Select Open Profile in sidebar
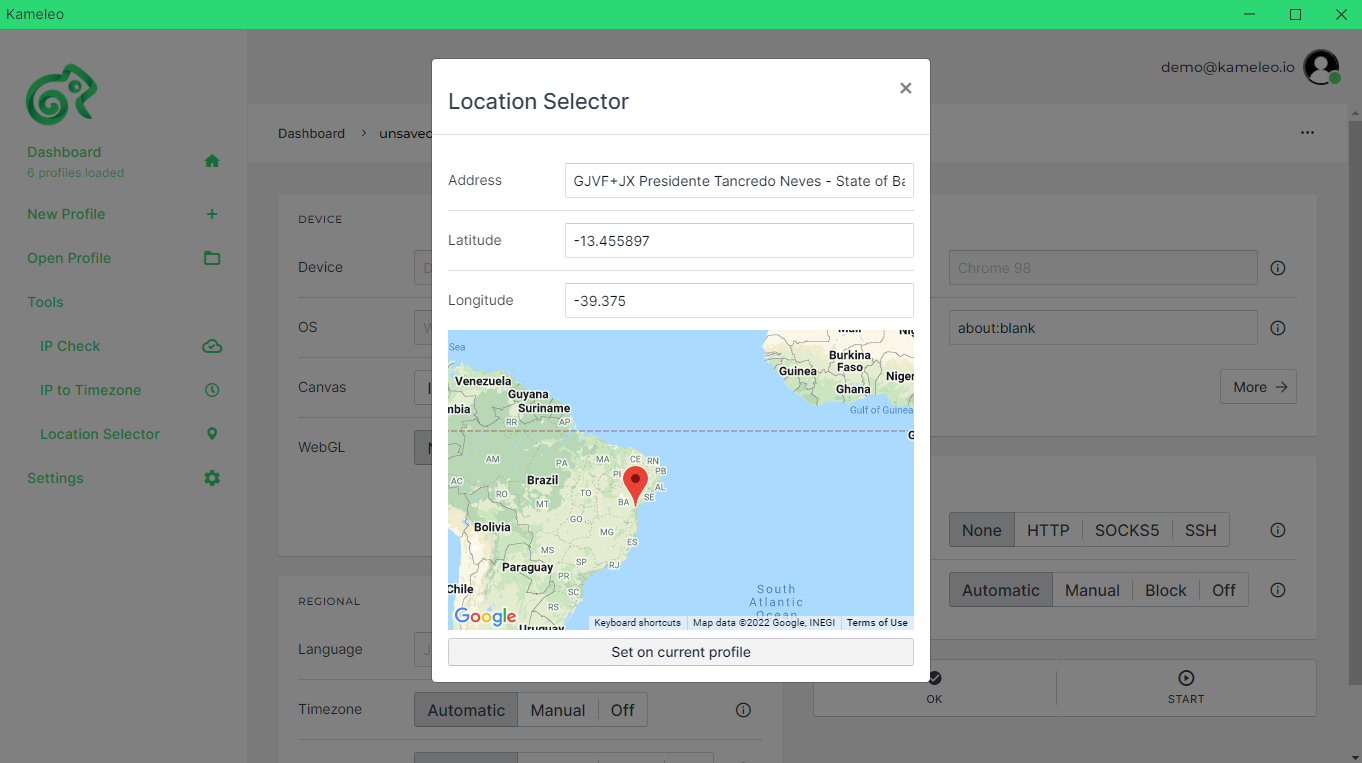Image resolution: width=1362 pixels, height=763 pixels. coord(69,258)
